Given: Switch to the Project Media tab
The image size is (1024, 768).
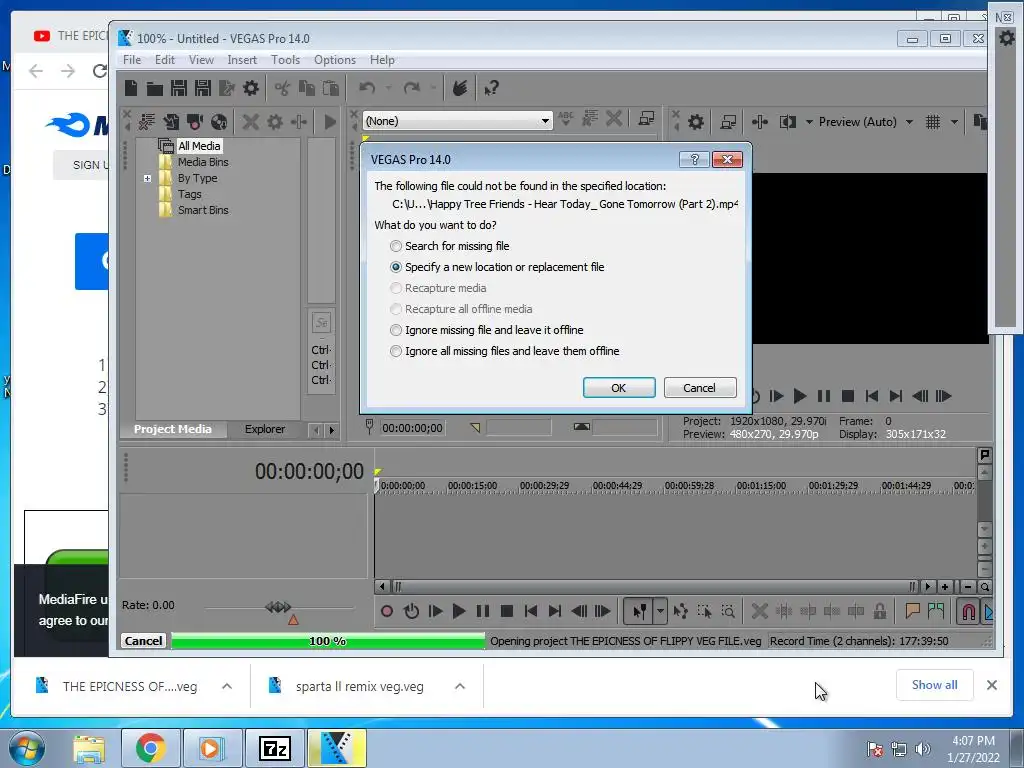Looking at the screenshot, I should coord(172,429).
